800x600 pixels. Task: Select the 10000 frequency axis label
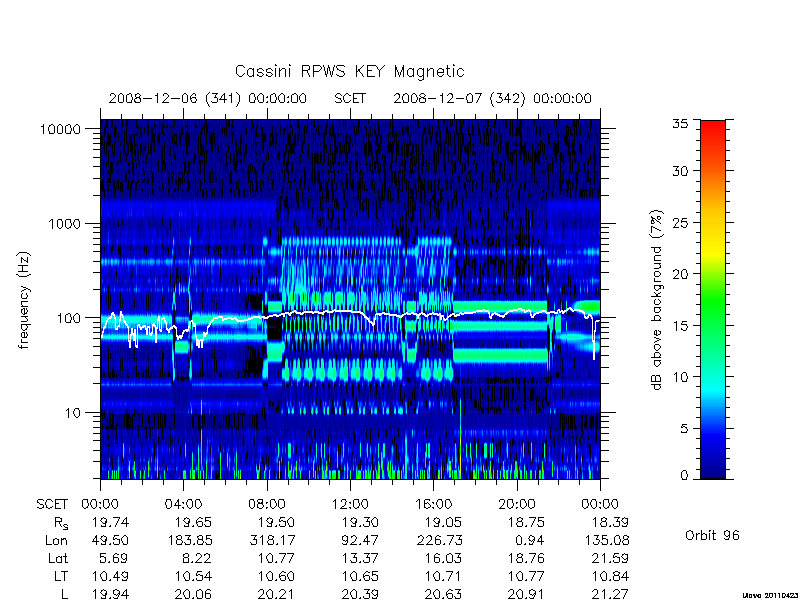(60, 129)
